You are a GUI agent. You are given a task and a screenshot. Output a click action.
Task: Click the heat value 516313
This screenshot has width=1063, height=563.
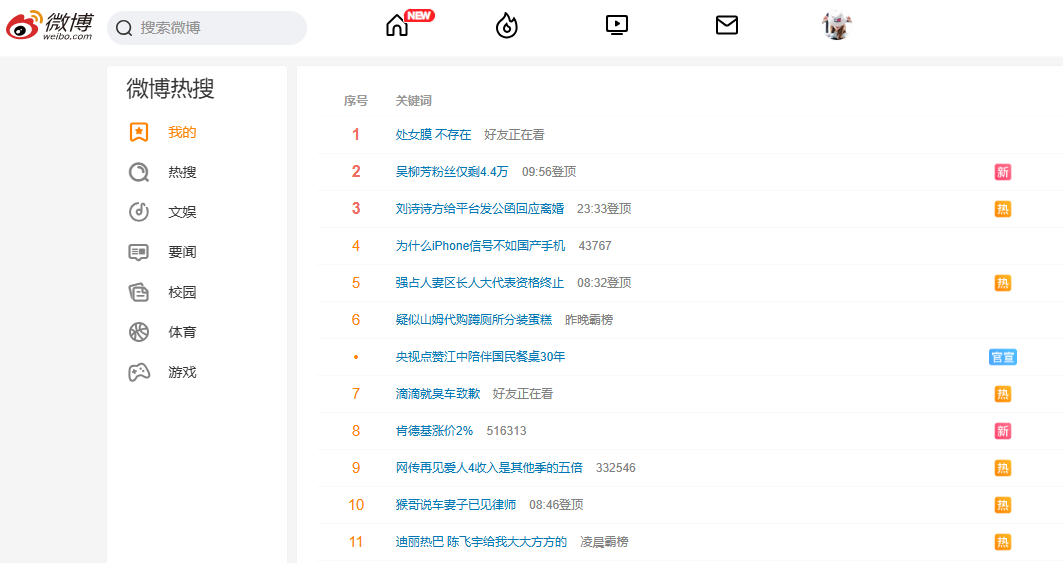coord(506,431)
